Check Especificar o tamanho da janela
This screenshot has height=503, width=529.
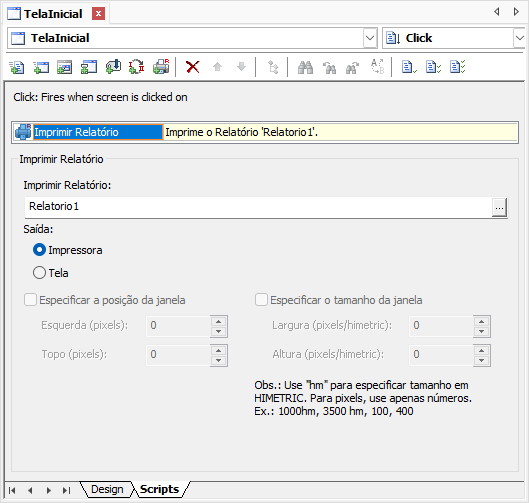[261, 300]
